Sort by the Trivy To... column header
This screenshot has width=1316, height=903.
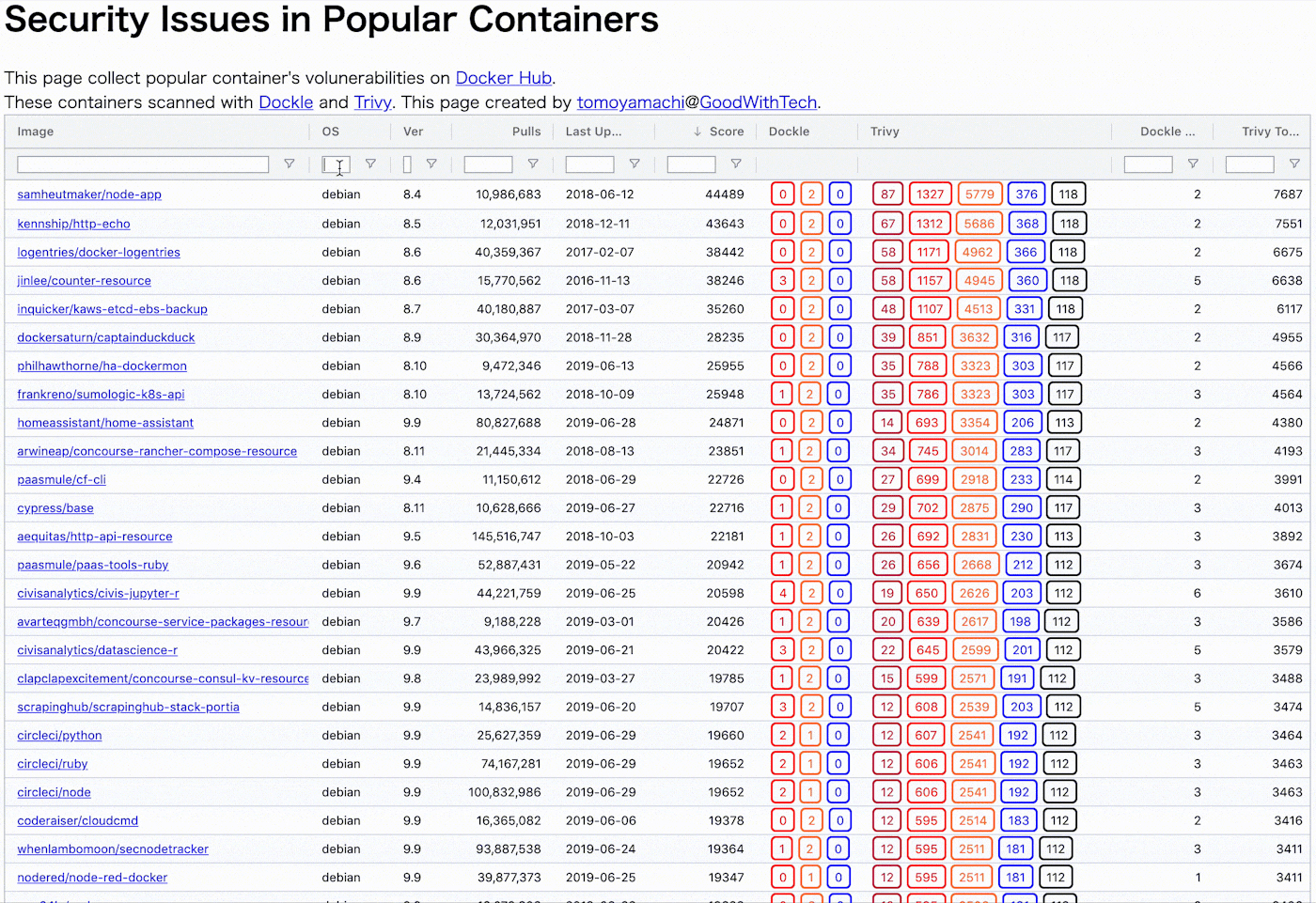click(1270, 132)
